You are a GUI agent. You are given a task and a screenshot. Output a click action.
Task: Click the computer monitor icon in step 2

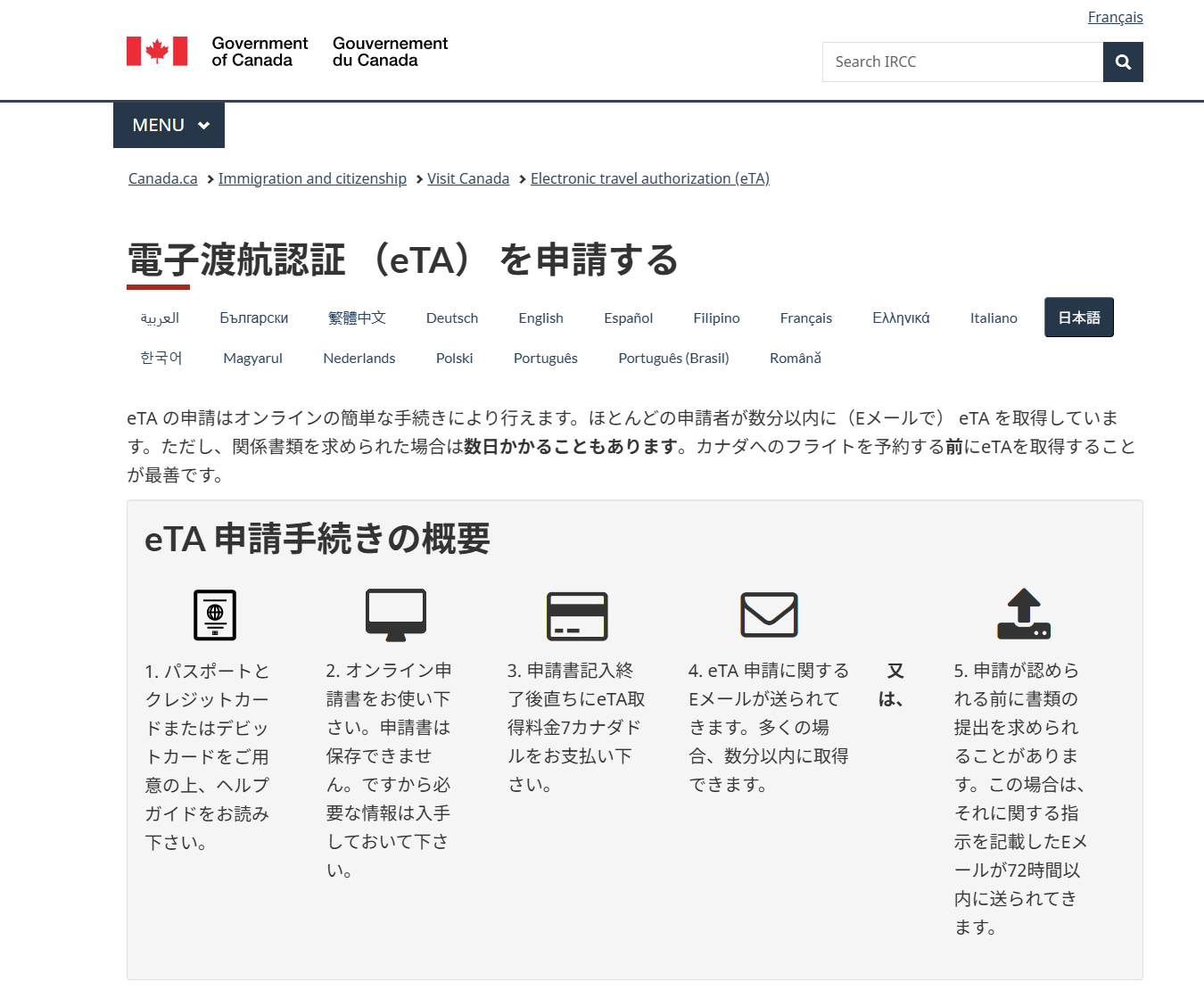click(x=396, y=615)
